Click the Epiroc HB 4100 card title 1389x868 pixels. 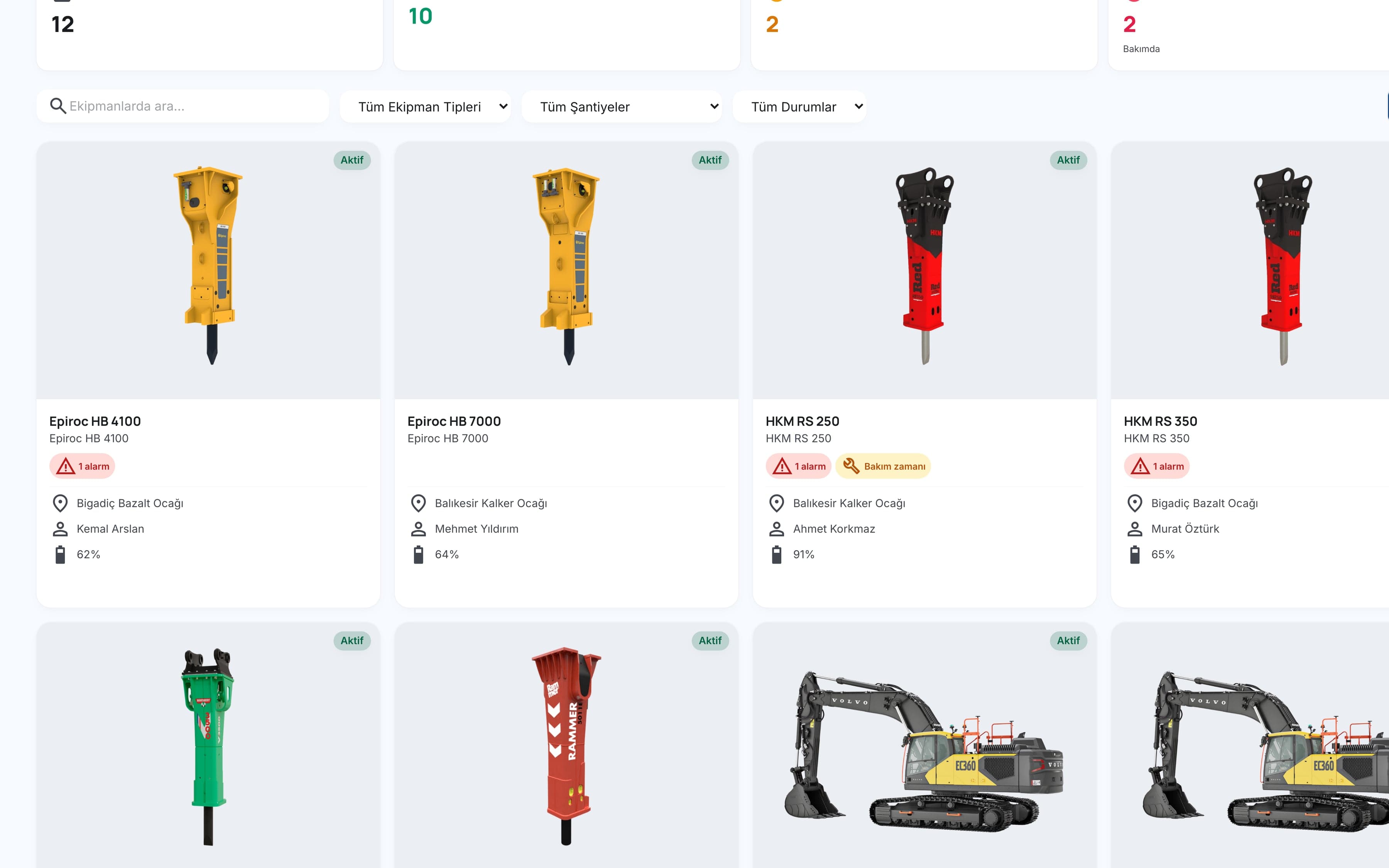click(95, 421)
